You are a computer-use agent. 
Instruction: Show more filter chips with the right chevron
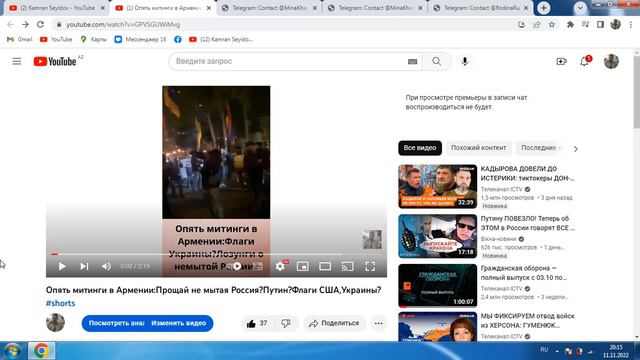(x=576, y=149)
